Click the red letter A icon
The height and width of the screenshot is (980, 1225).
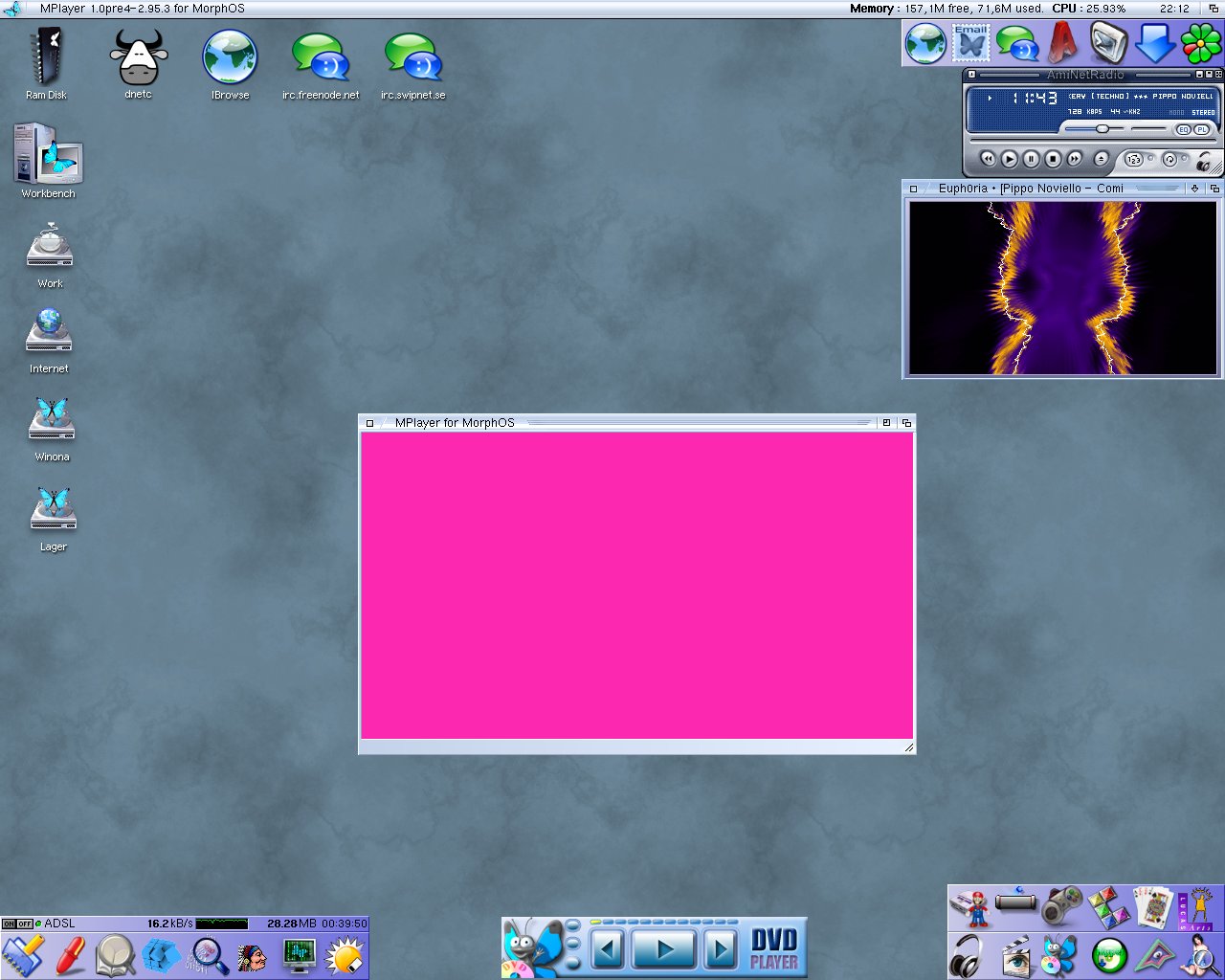click(x=1062, y=44)
